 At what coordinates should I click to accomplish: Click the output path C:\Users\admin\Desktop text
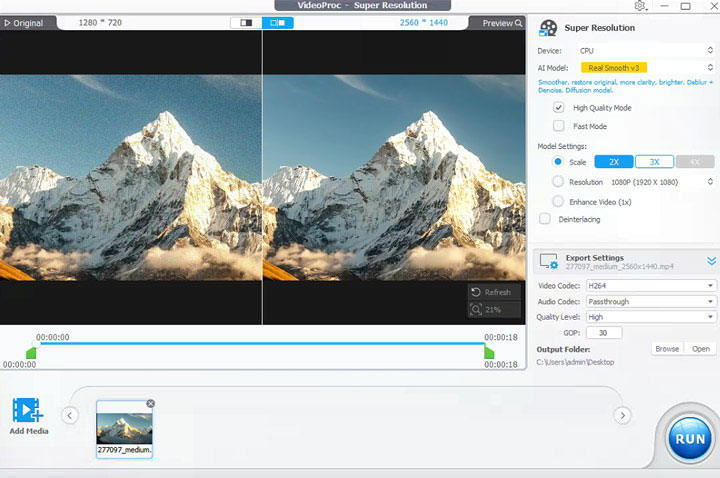[575, 362]
